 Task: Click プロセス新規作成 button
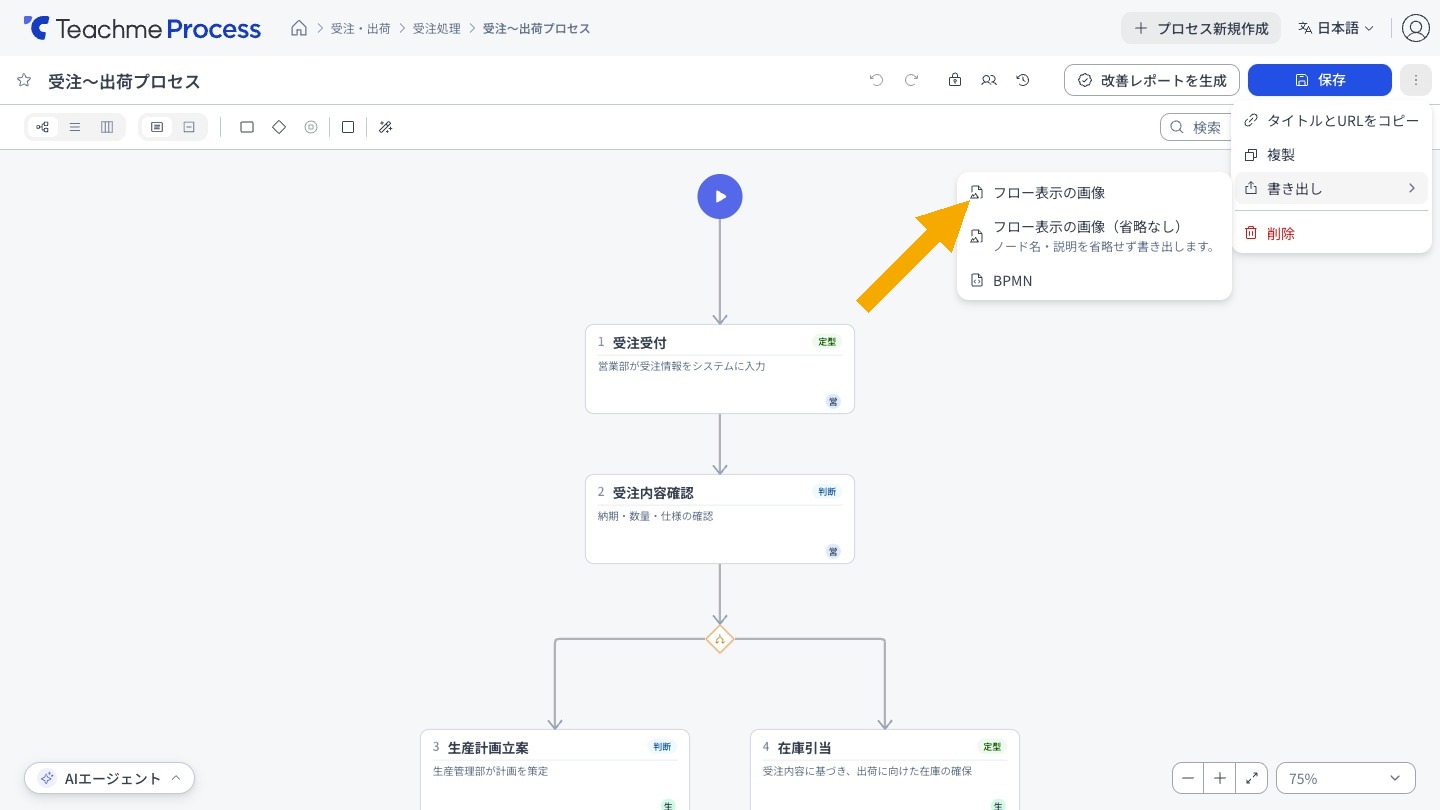(1201, 28)
